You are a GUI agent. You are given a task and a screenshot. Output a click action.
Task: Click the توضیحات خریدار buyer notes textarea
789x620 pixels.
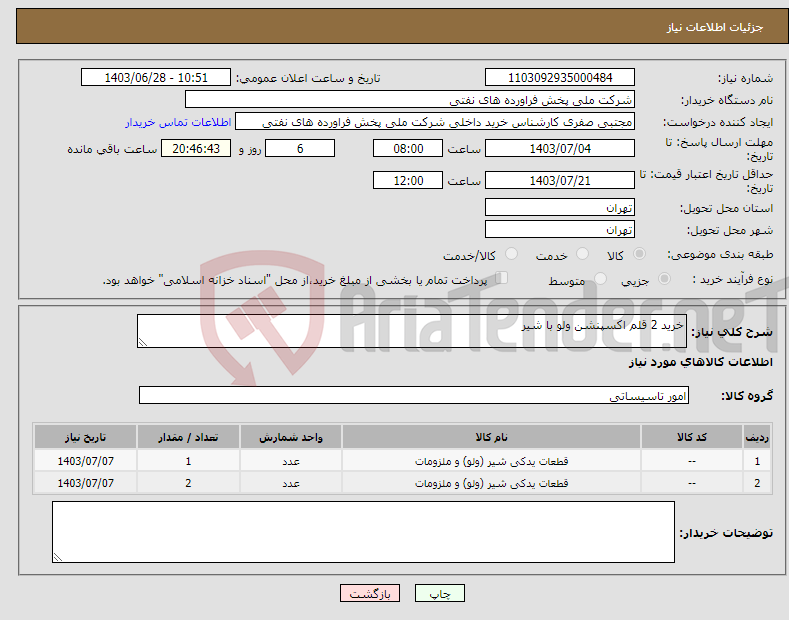(x=363, y=532)
